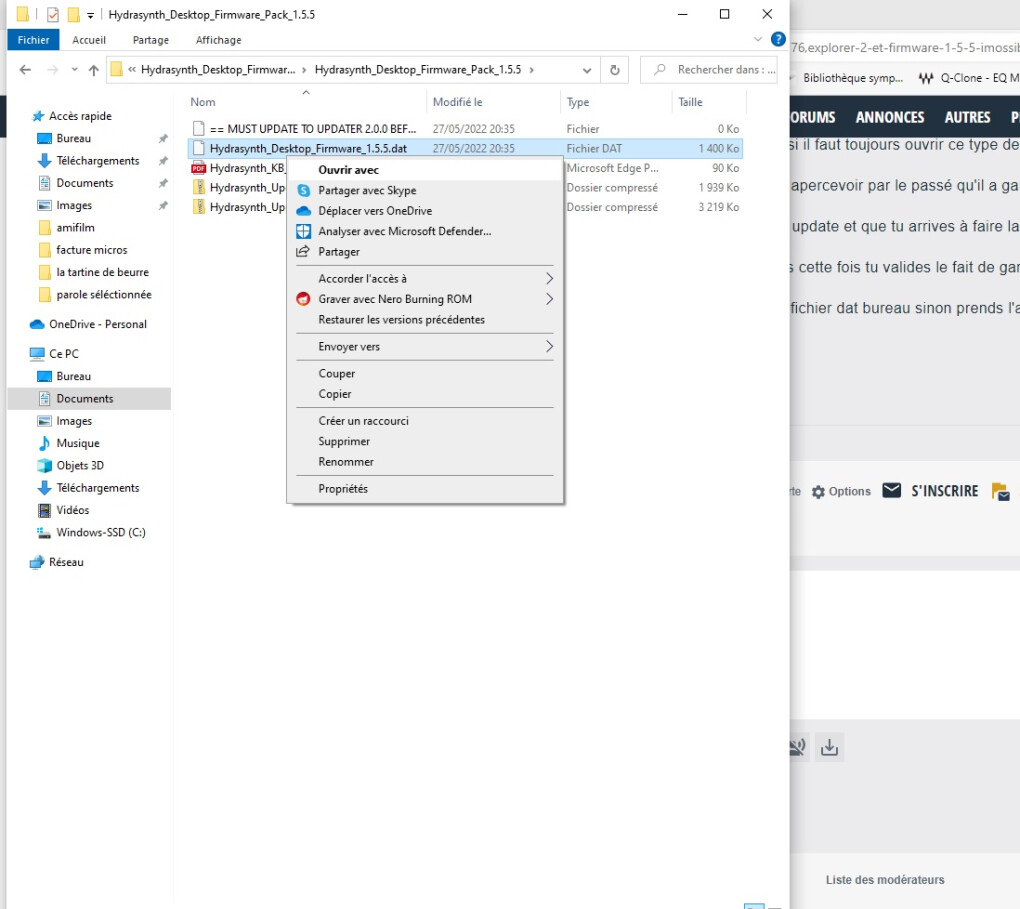Image resolution: width=1020 pixels, height=909 pixels.
Task: Click the Musique note icon in sidebar
Action: (44, 443)
